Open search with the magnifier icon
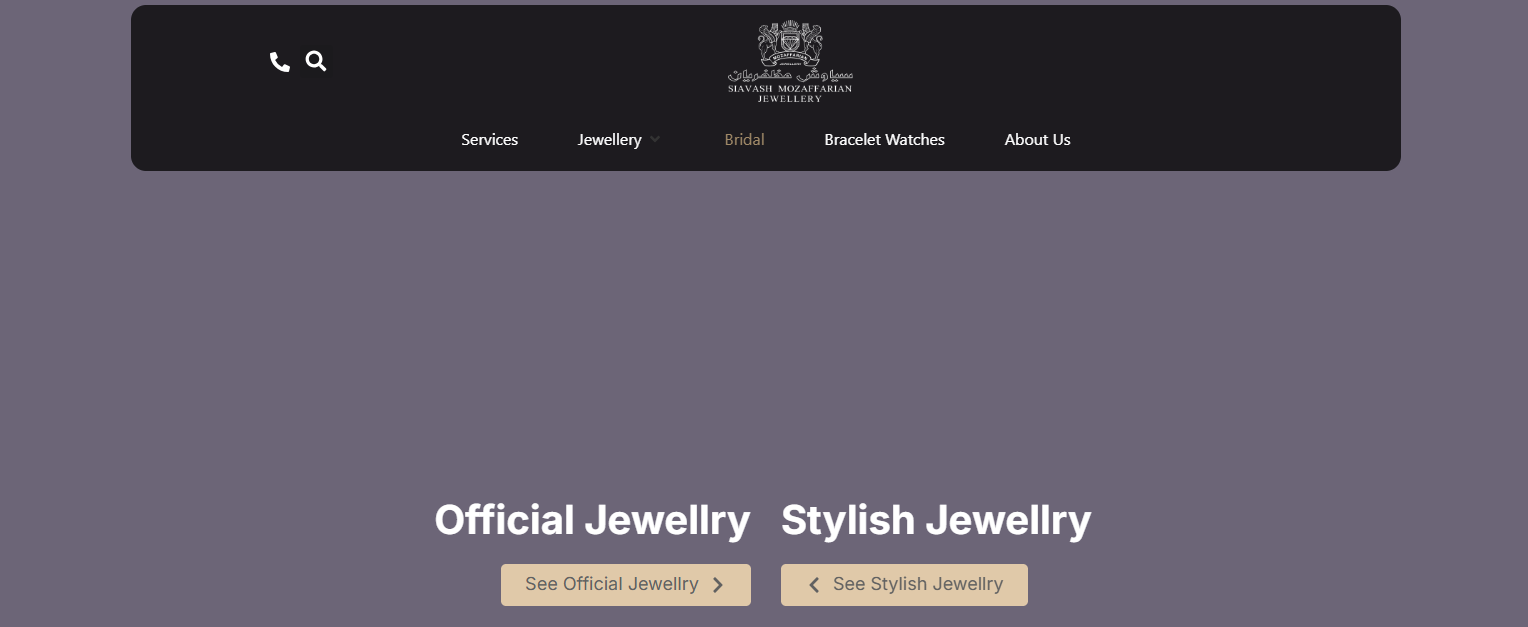 [316, 62]
